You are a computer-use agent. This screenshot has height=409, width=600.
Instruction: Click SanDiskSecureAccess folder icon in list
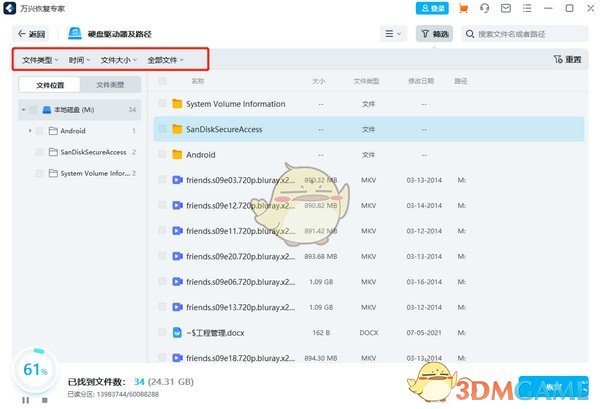177,129
